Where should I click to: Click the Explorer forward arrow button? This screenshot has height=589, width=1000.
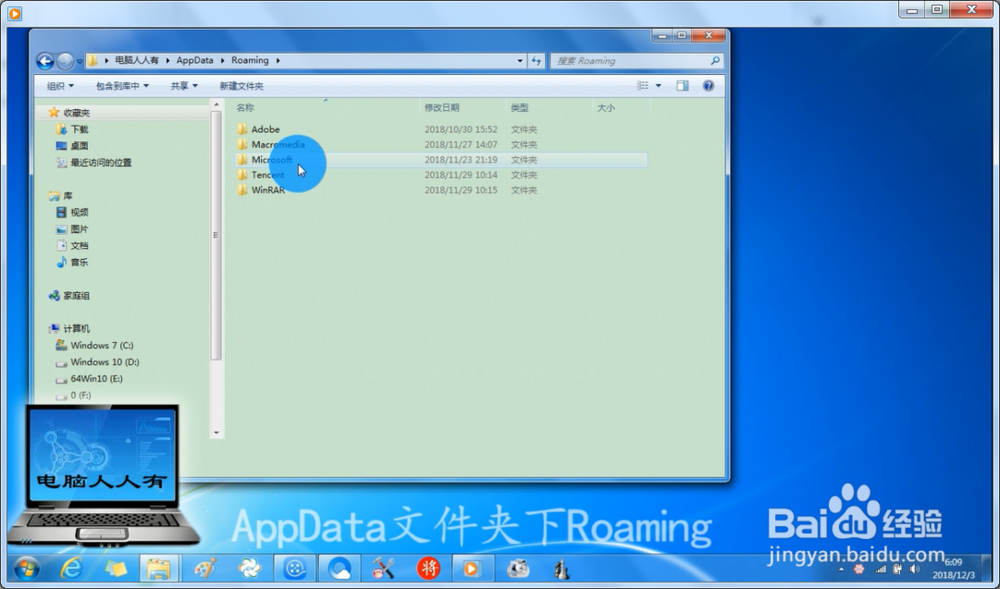65,61
